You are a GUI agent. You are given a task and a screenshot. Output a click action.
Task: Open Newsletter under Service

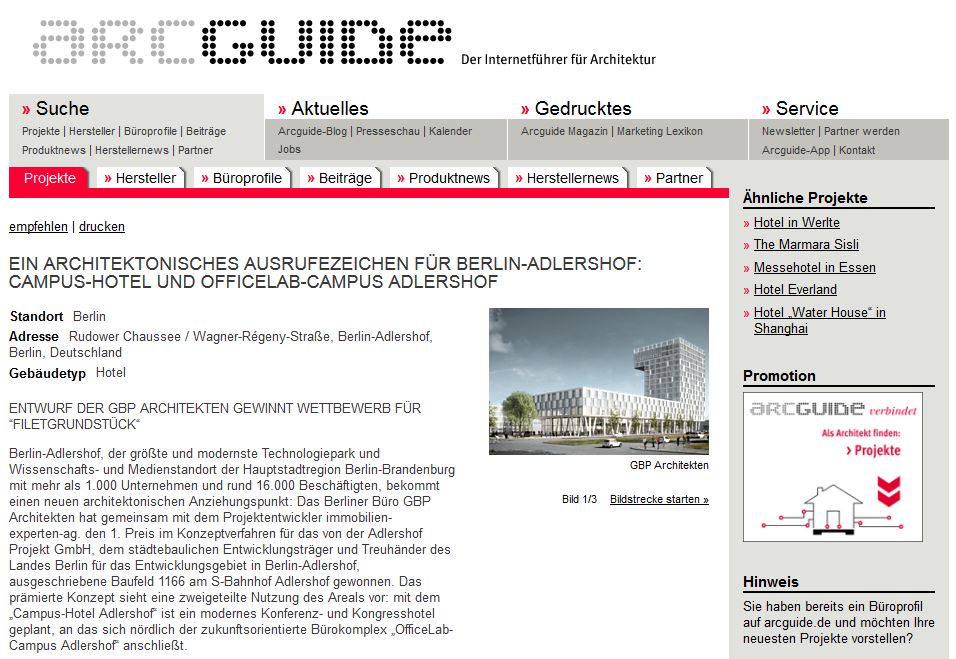(x=788, y=131)
